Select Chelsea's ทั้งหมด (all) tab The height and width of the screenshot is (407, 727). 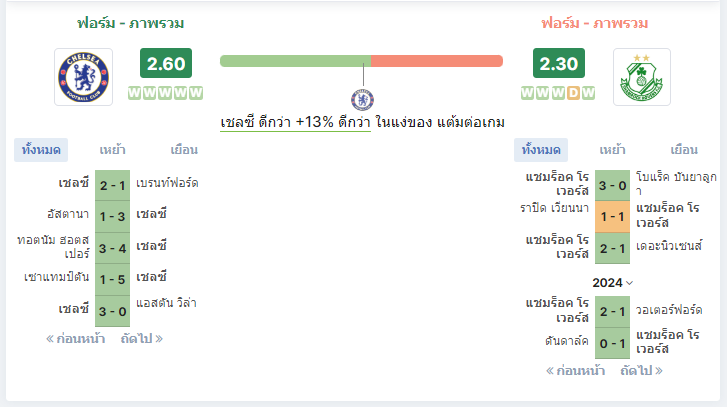(41, 150)
